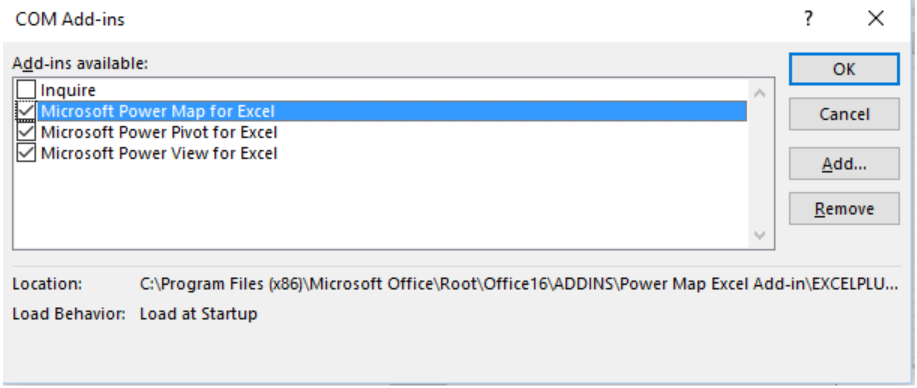Uncheck Microsoft Power View for Excel checkbox
Viewport: 917px width, 388px height.
[x=26, y=153]
